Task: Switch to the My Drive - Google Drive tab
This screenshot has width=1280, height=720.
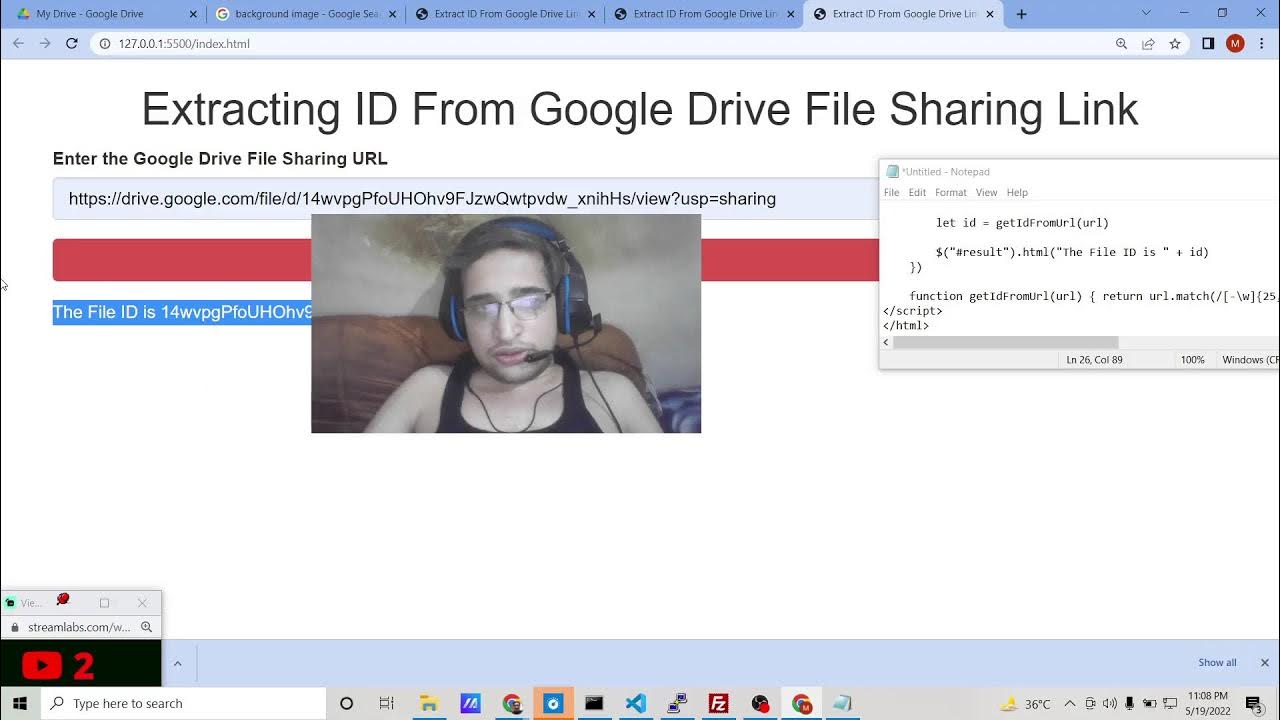Action: 100,14
